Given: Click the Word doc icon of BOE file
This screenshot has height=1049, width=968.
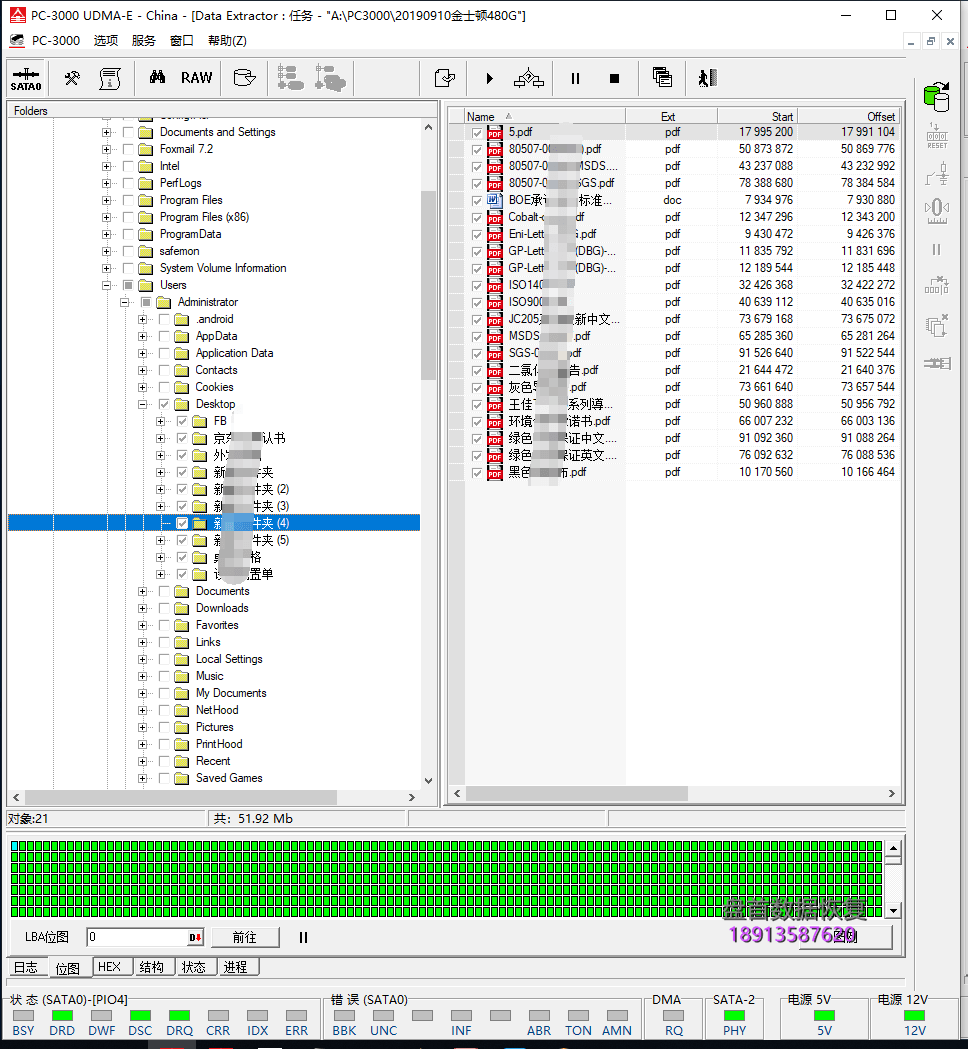Looking at the screenshot, I should tap(495, 200).
